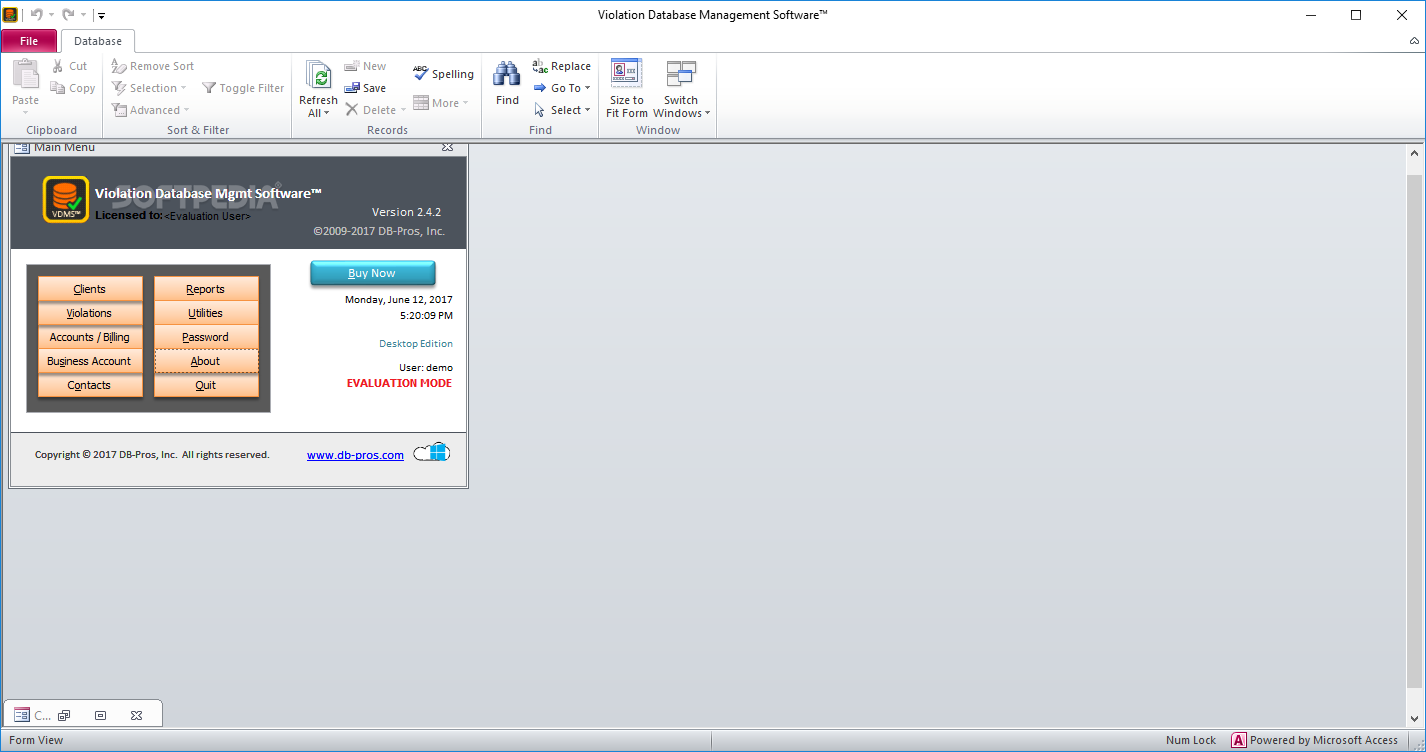Click the Paste clipboard icon

pos(25,75)
